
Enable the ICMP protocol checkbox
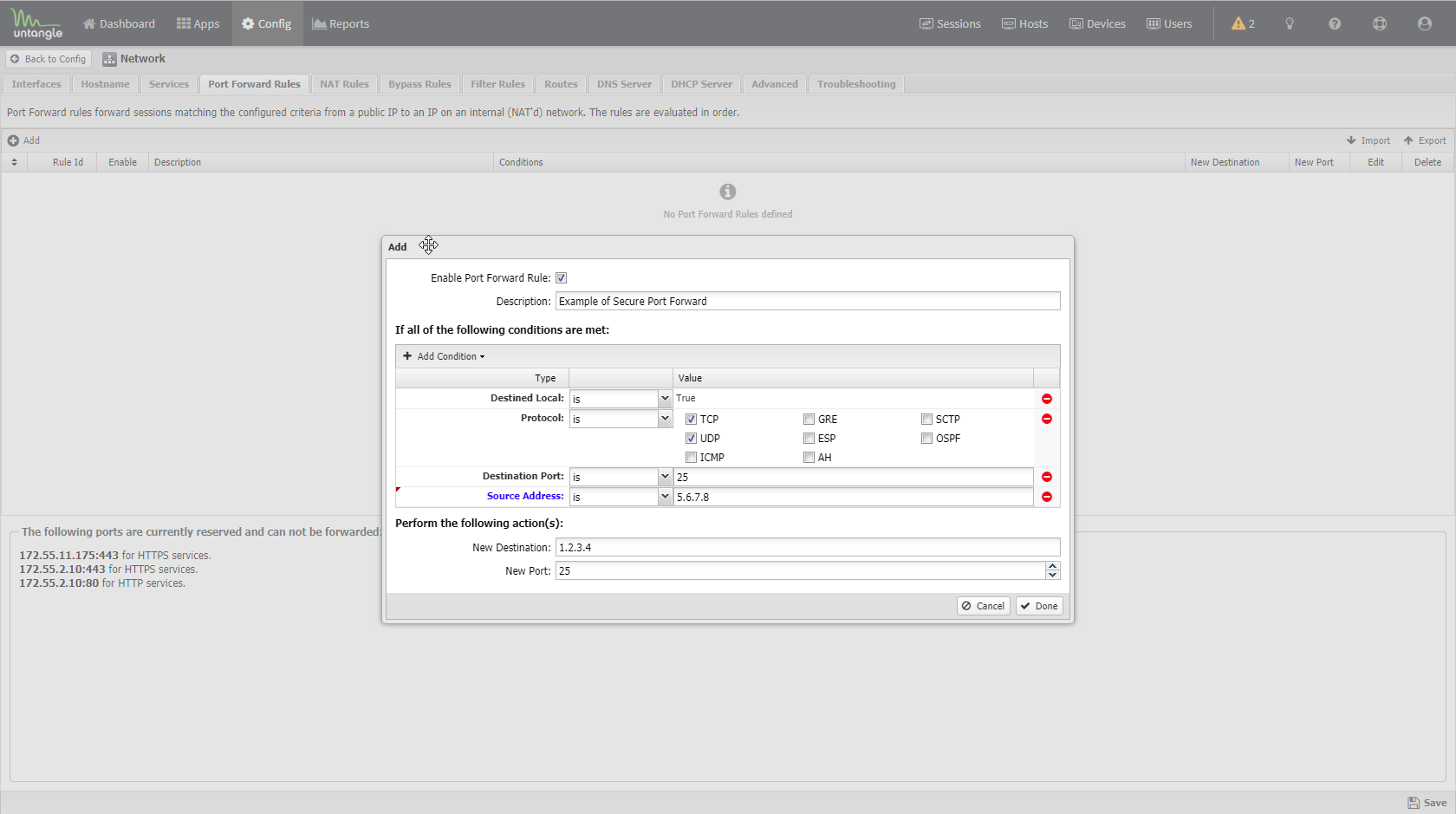click(691, 457)
